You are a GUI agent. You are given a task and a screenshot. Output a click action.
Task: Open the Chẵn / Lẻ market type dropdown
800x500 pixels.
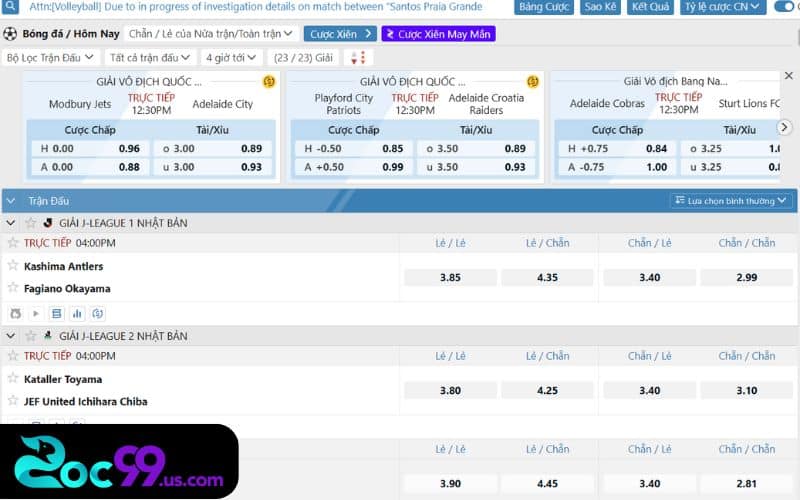pos(211,34)
